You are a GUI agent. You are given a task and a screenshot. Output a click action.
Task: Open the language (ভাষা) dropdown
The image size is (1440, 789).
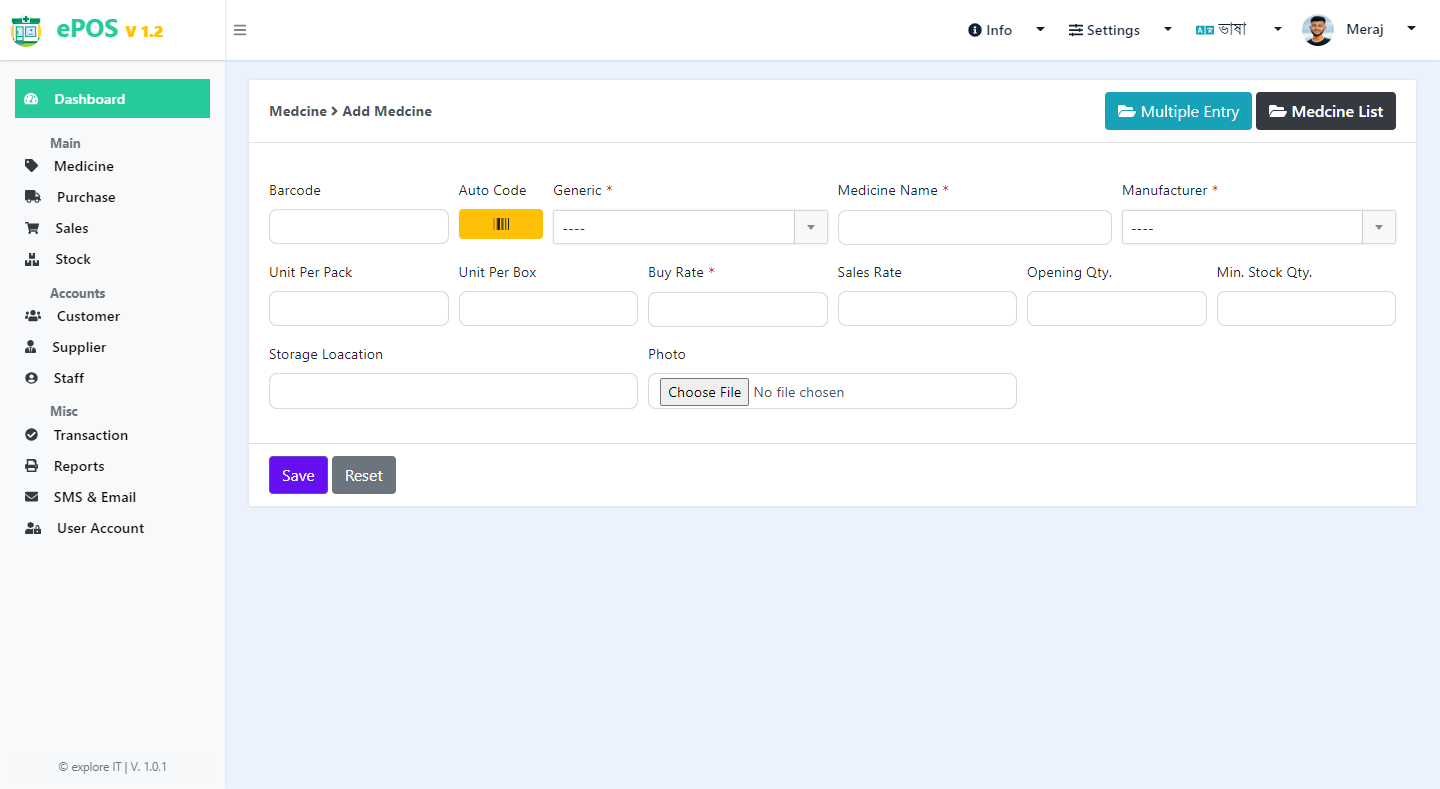(1238, 30)
